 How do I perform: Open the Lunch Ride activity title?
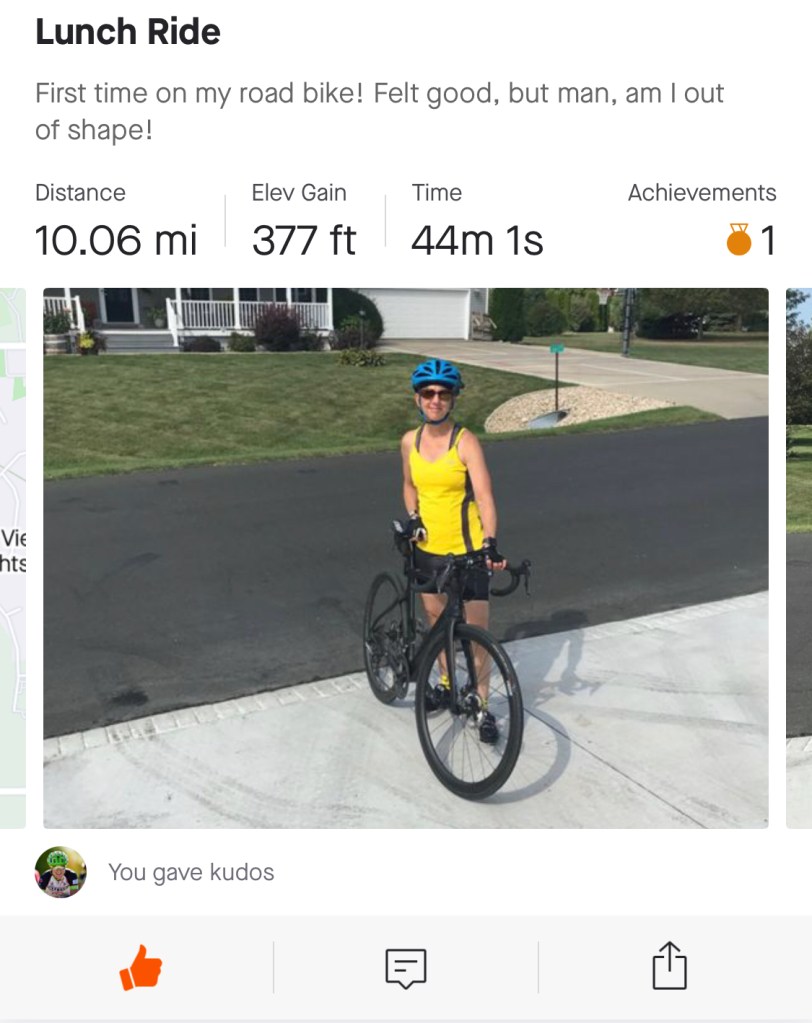coord(128,32)
